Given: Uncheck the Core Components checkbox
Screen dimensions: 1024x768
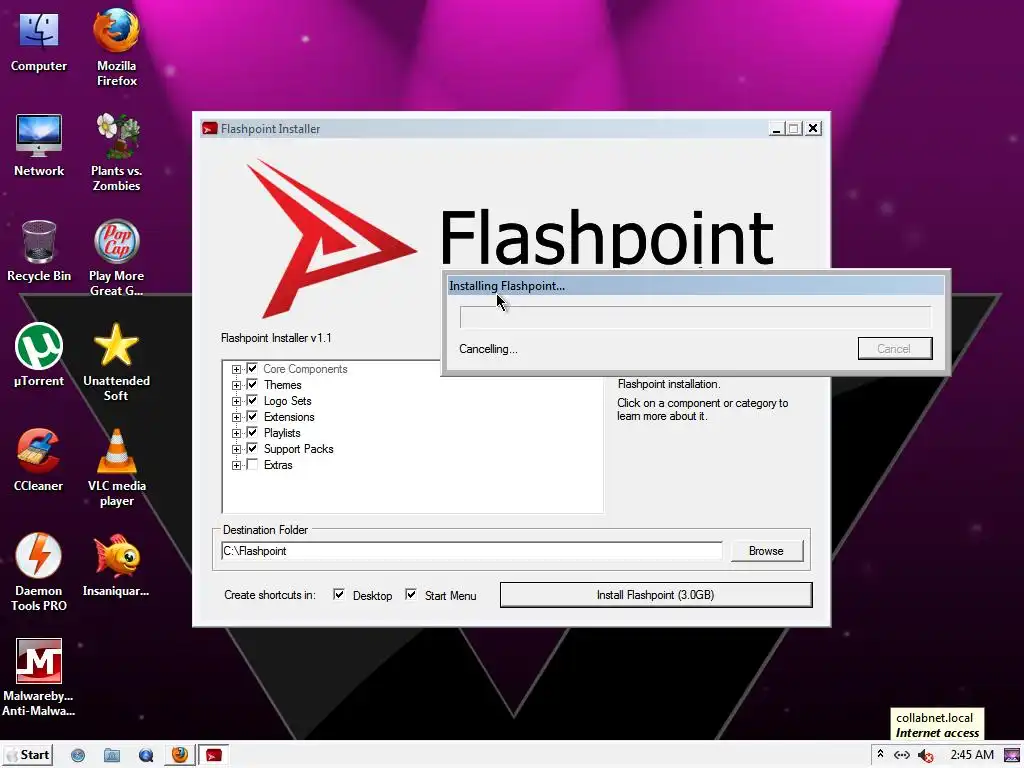Looking at the screenshot, I should tap(252, 368).
